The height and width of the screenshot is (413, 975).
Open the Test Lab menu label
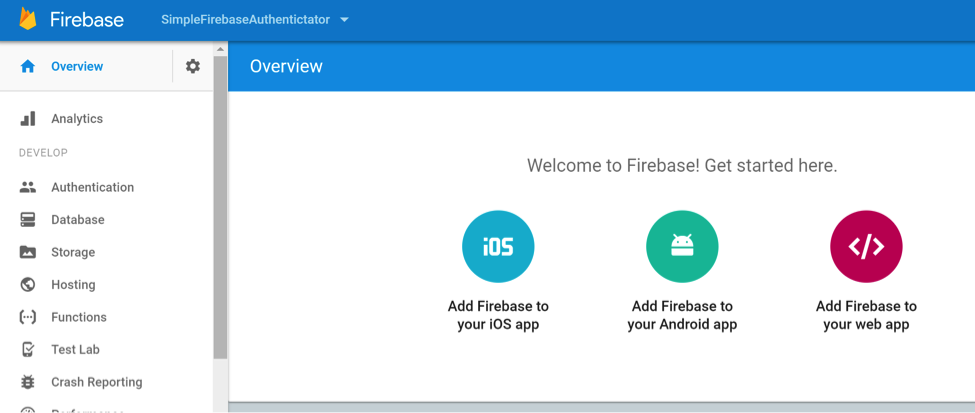pyautogui.click(x=76, y=350)
